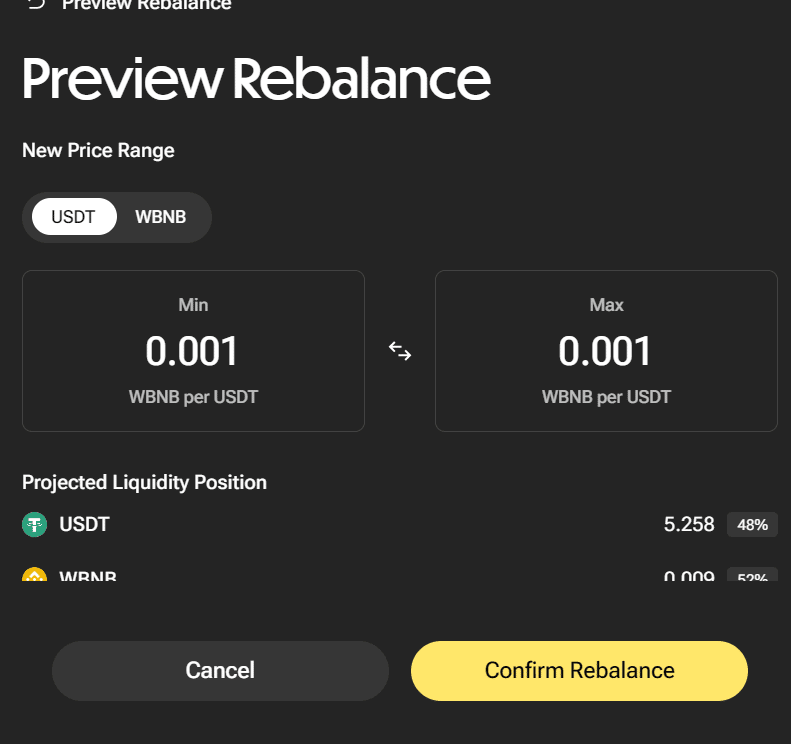The width and height of the screenshot is (791, 744).
Task: Click the 48% allocation badge
Action: (x=752, y=524)
